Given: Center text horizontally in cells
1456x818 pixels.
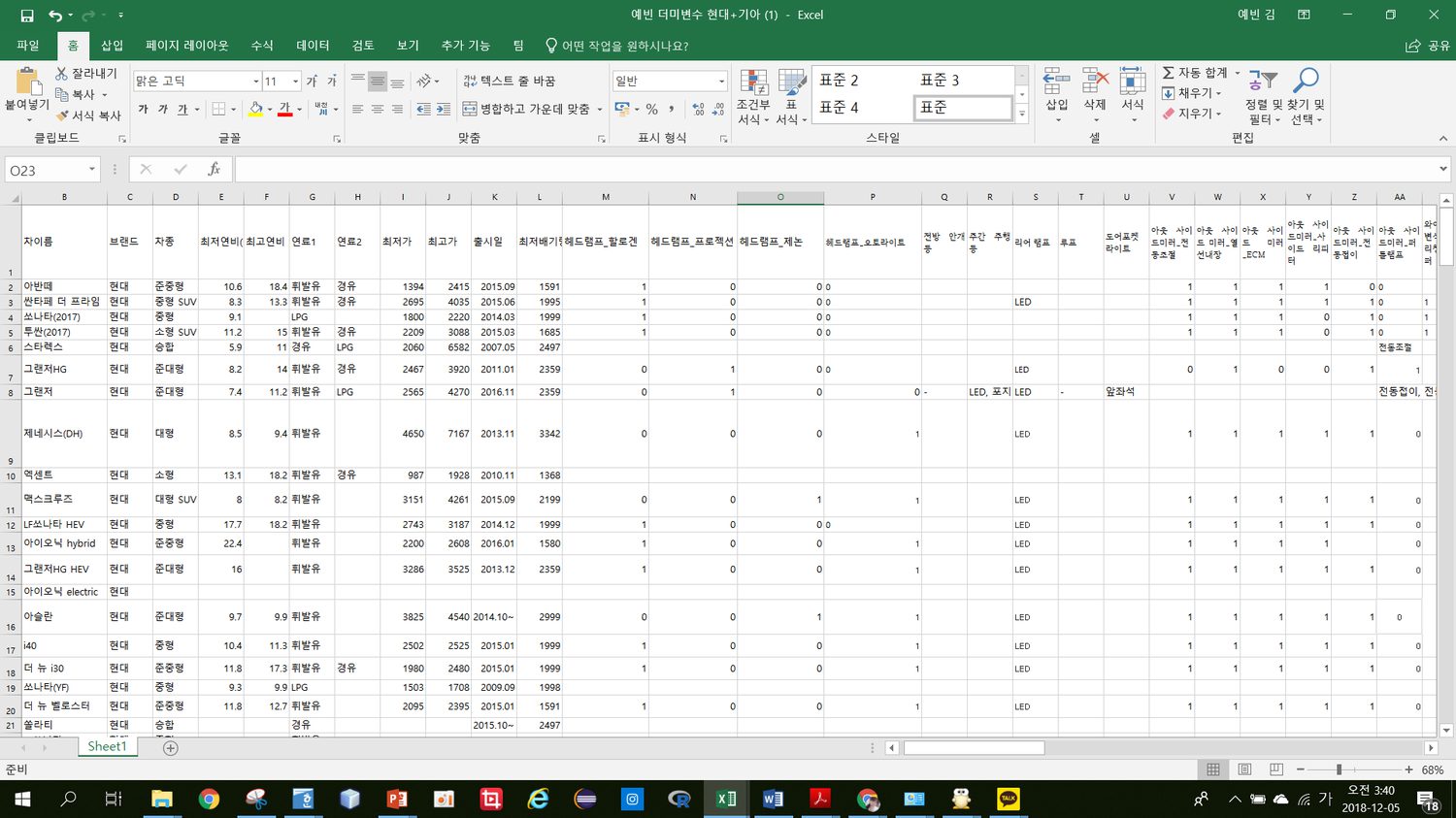Looking at the screenshot, I should [378, 110].
